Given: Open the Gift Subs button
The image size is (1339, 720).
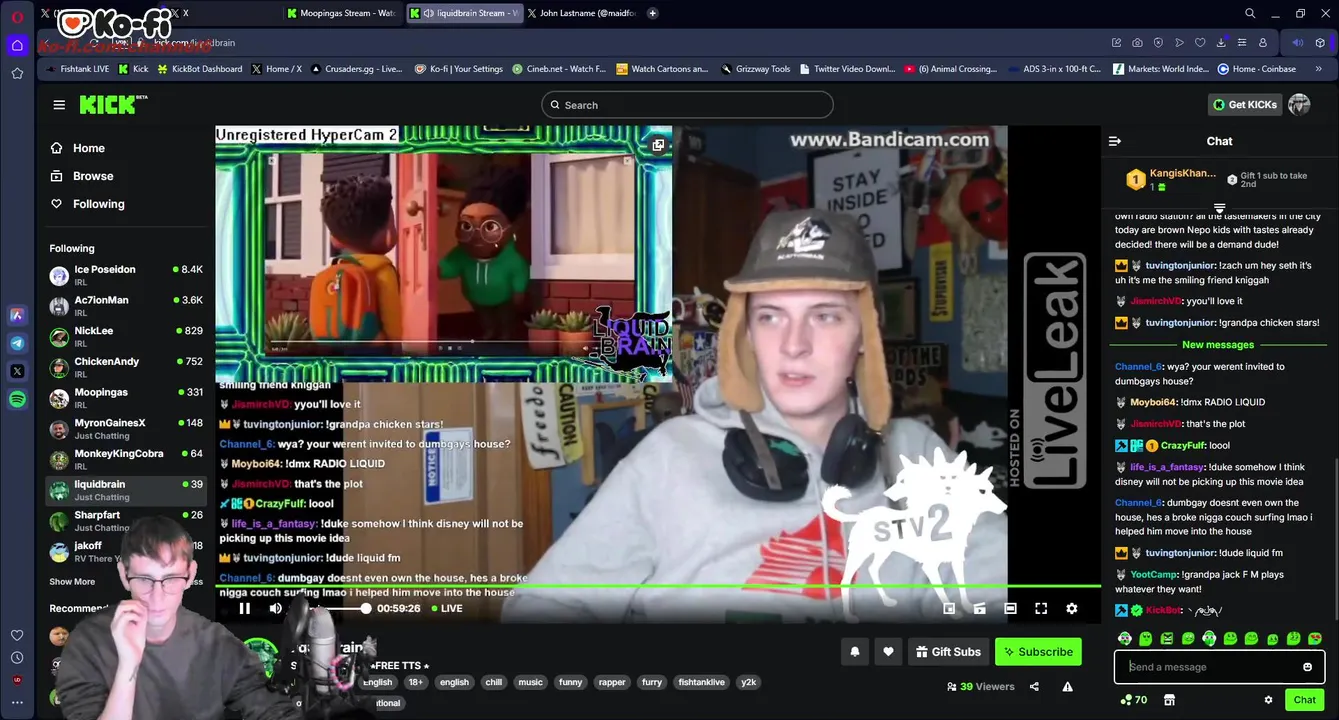Looking at the screenshot, I should pos(948,652).
